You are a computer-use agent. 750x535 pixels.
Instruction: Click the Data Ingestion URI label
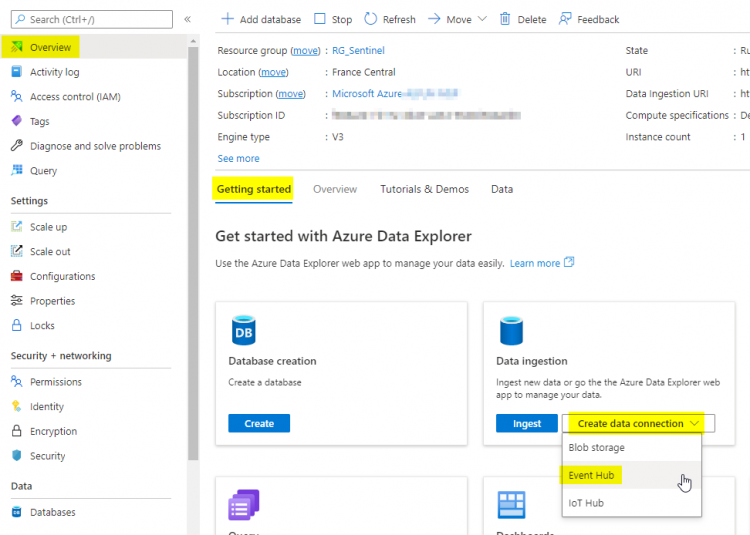click(667, 94)
